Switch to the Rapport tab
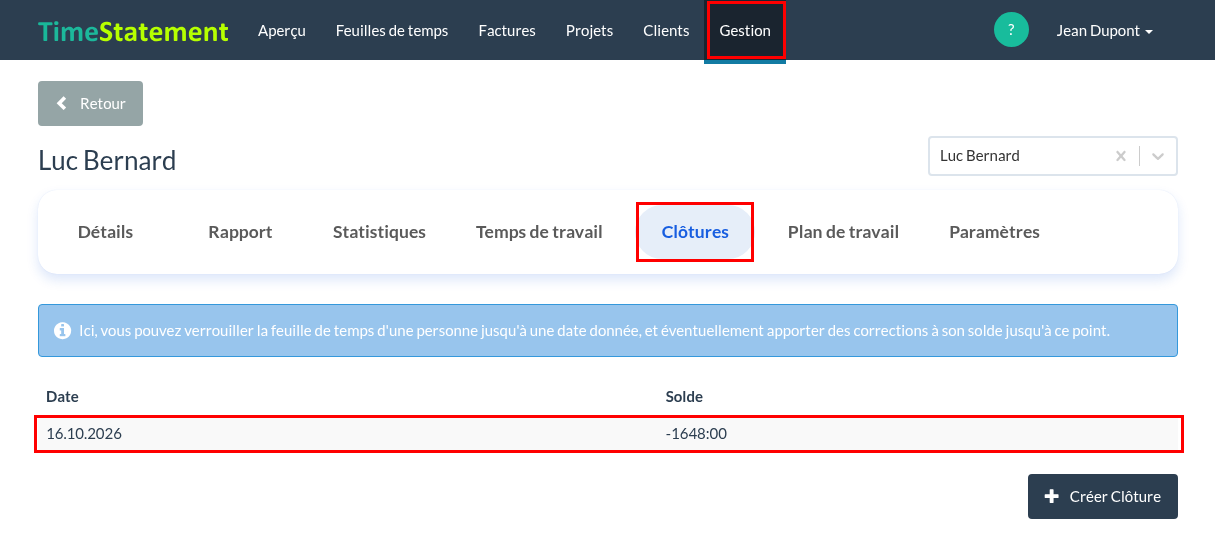The width and height of the screenshot is (1215, 553). [x=240, y=232]
